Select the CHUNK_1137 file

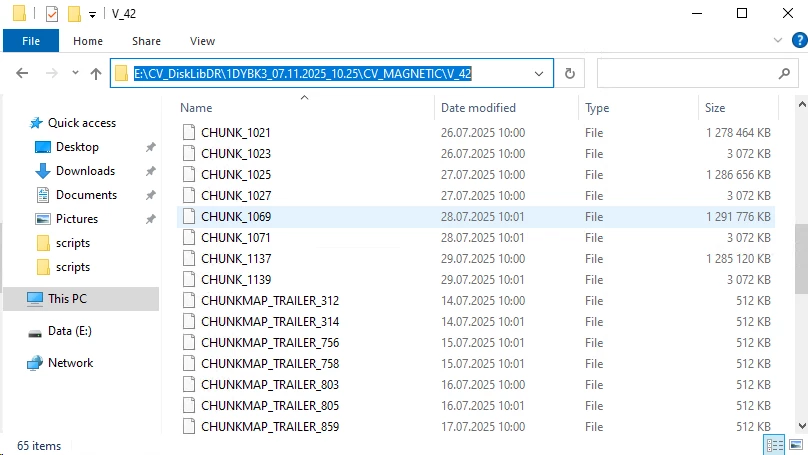click(x=475, y=259)
